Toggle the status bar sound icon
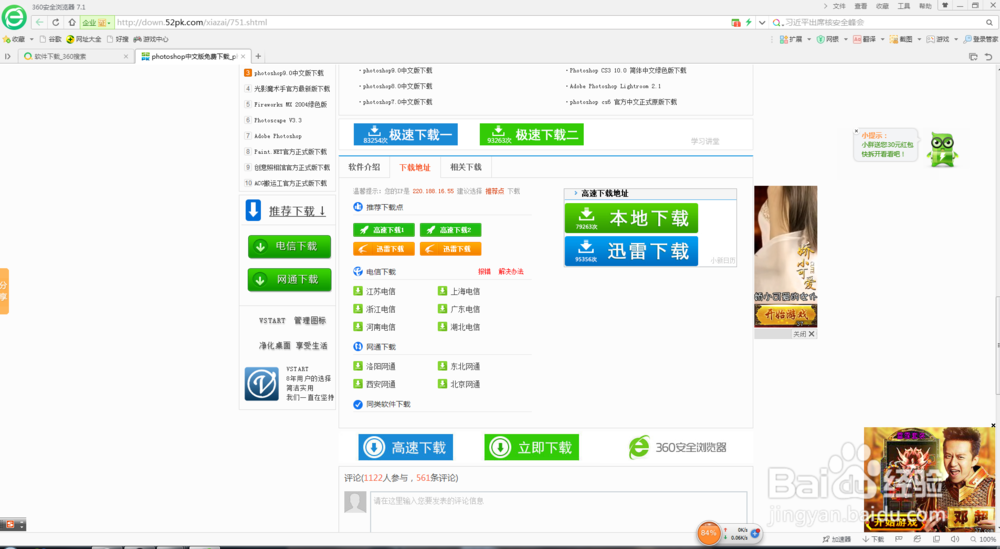1000x549 pixels. coord(955,539)
